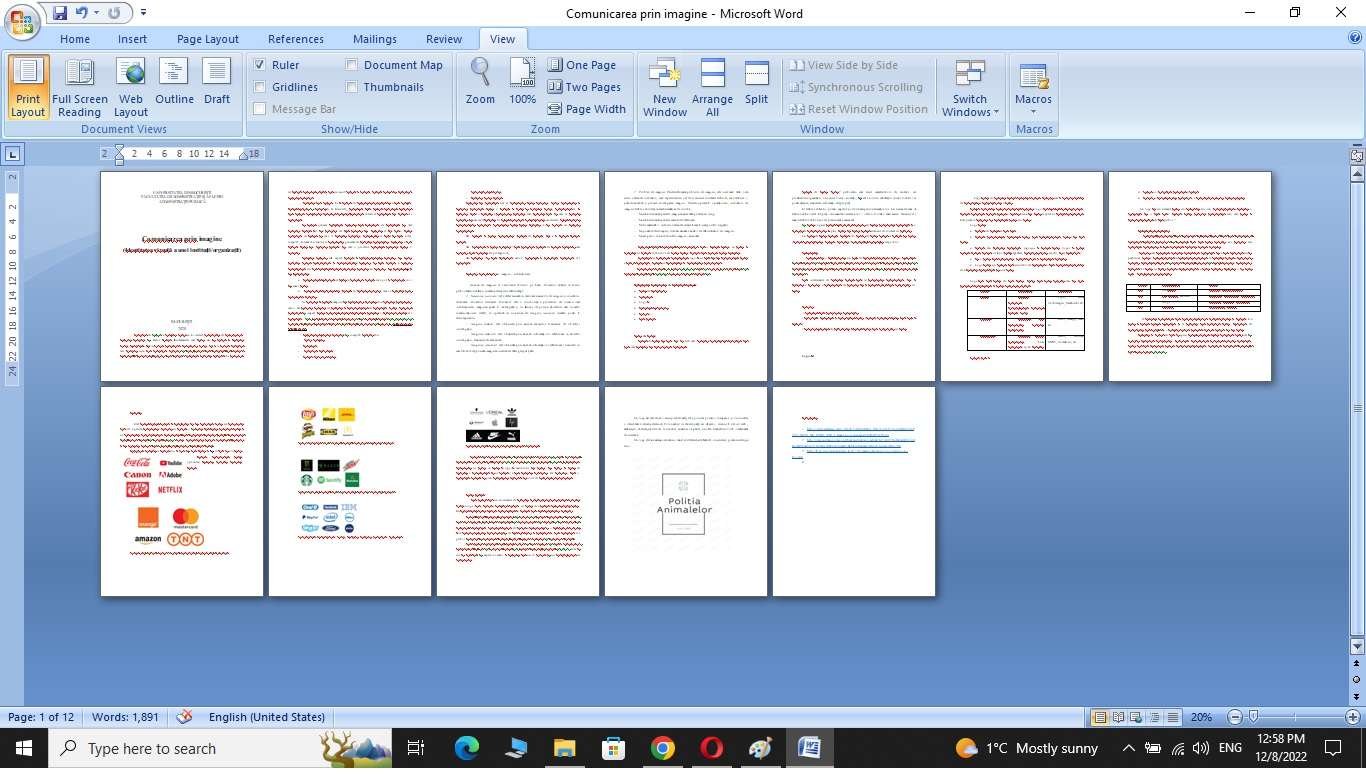1366x777 pixels.
Task: Enable the Gridlines checkbox
Action: (x=260, y=87)
